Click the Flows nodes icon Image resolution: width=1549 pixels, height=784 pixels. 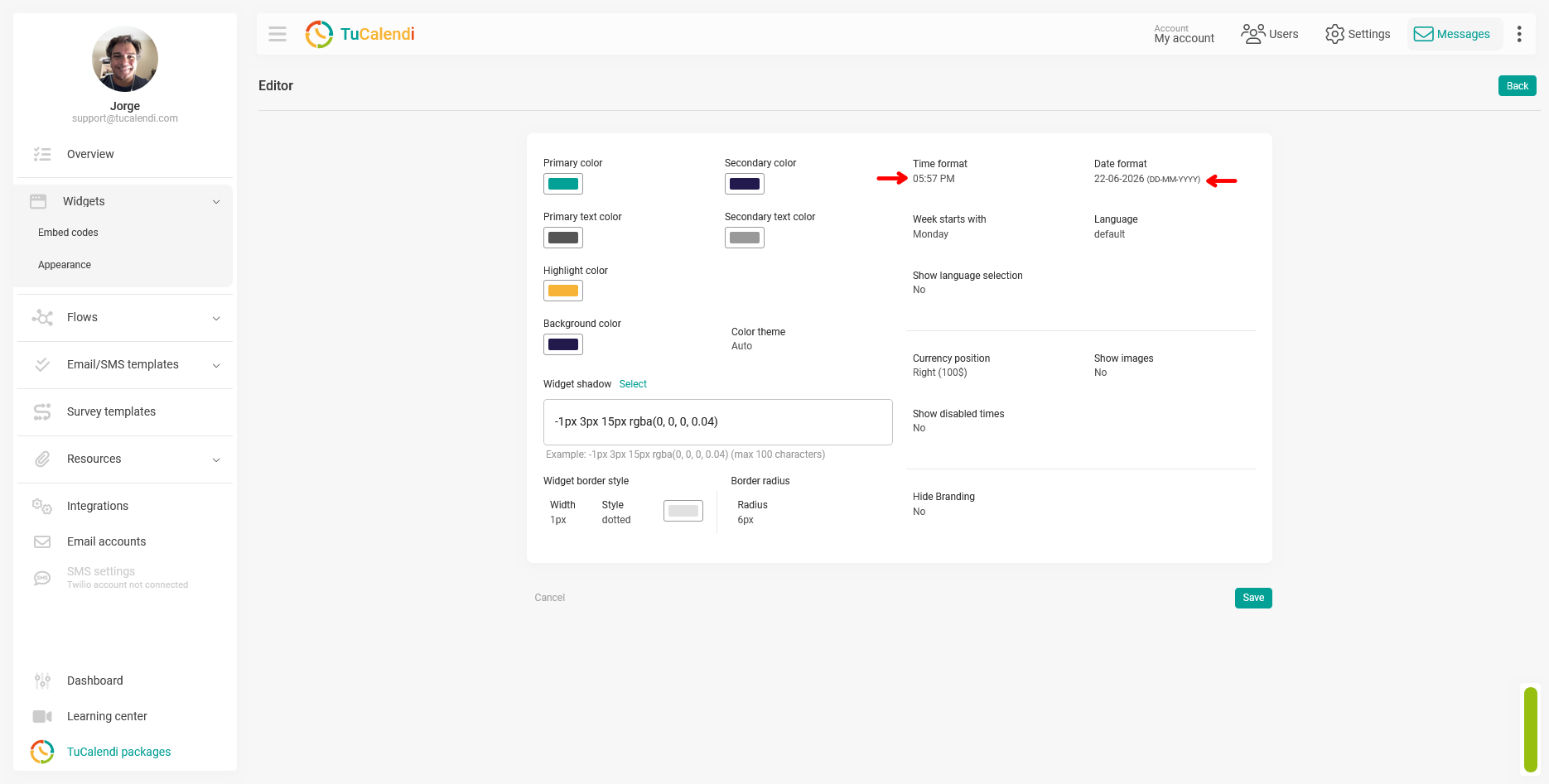click(42, 317)
